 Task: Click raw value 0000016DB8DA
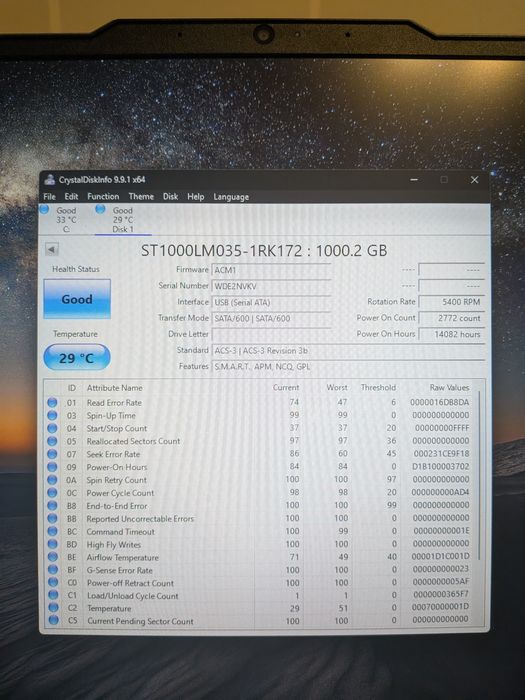tap(440, 402)
